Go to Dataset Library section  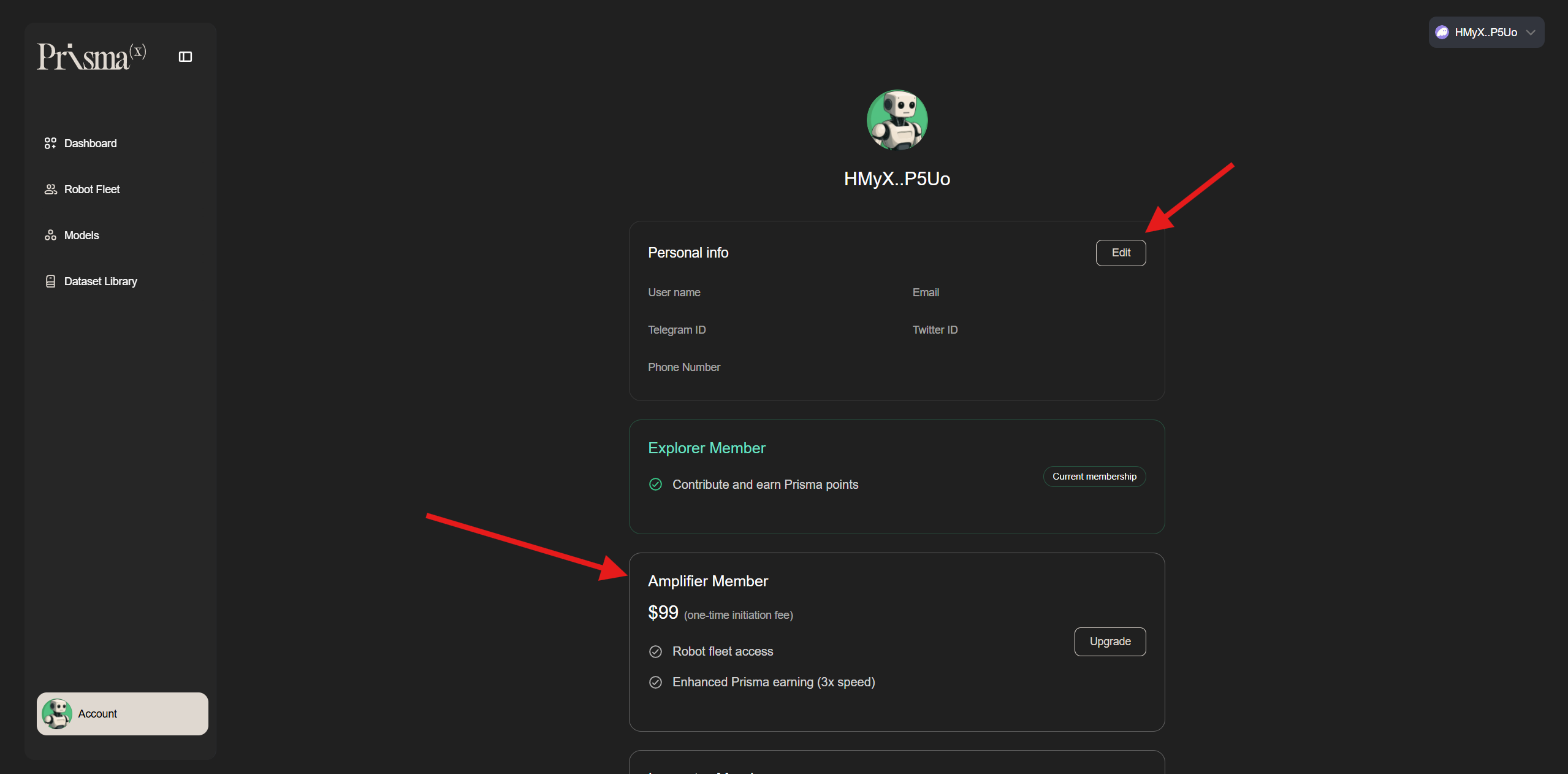click(x=101, y=281)
